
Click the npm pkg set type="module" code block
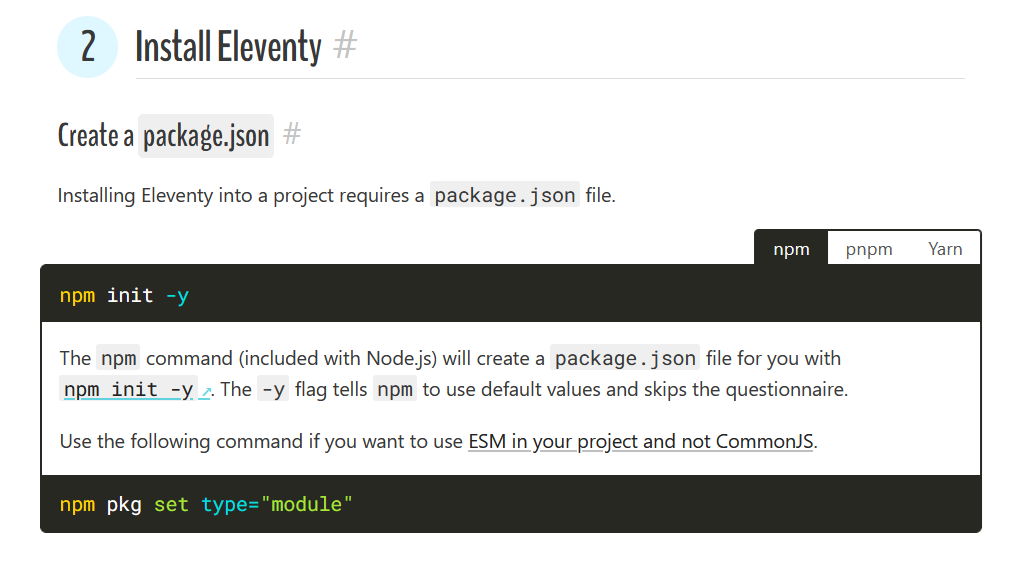click(511, 504)
